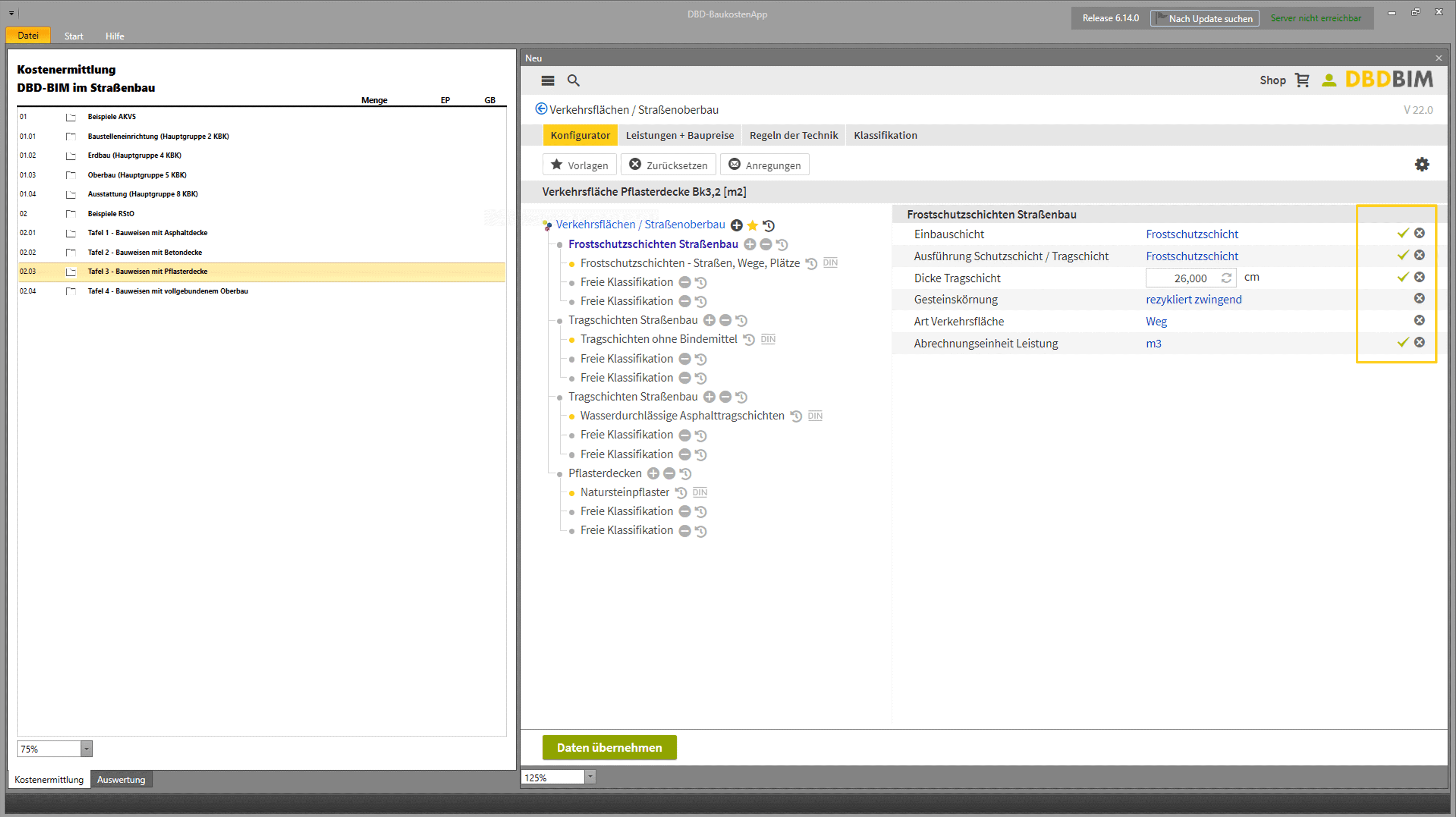Click the Daten übernehmen button
This screenshot has height=817, width=1456.
pyautogui.click(x=609, y=747)
